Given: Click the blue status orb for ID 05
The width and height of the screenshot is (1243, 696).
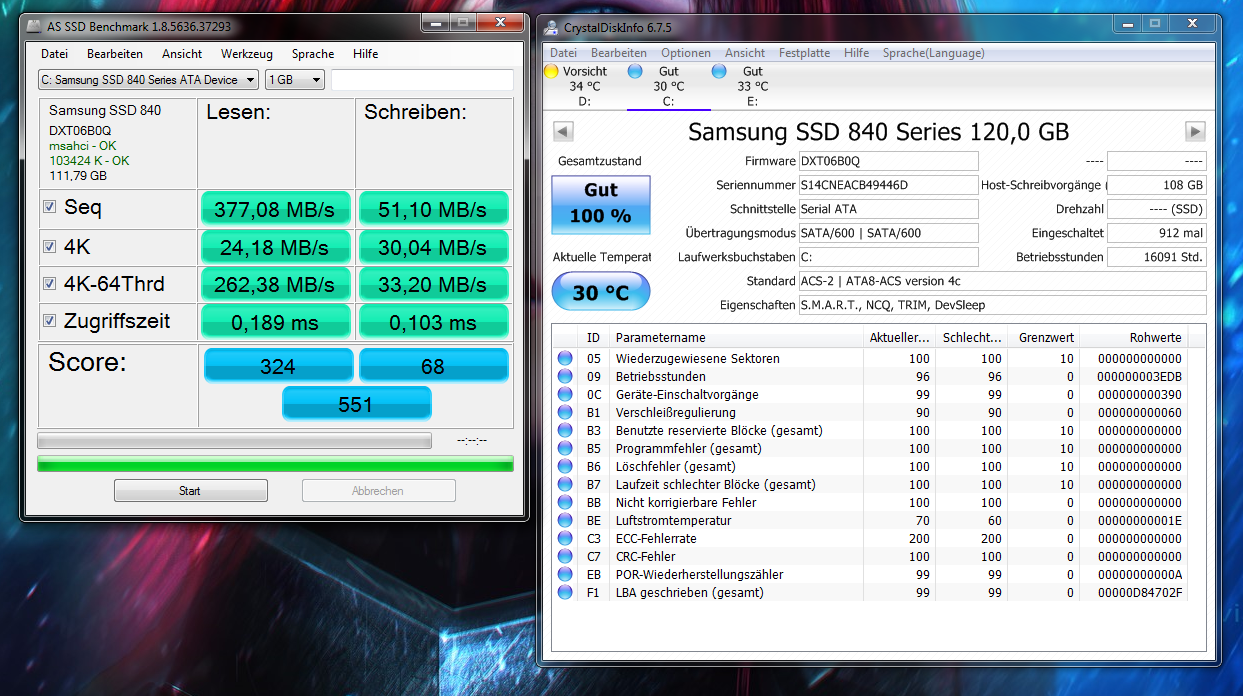Looking at the screenshot, I should coord(565,358).
